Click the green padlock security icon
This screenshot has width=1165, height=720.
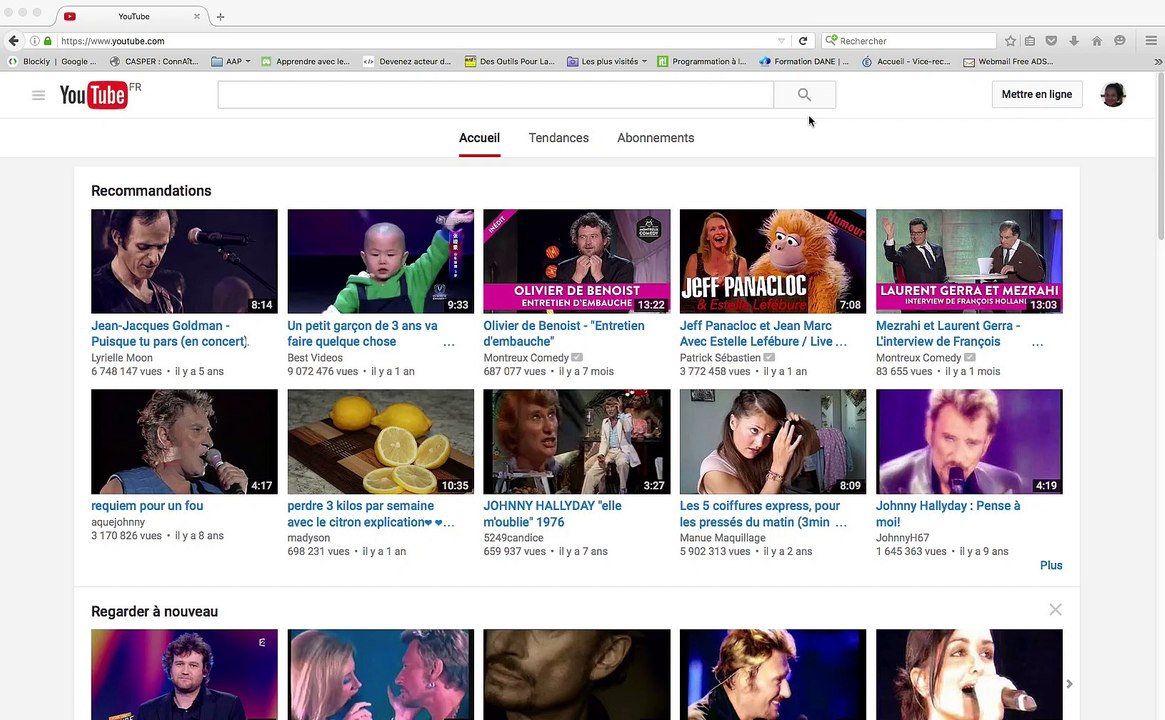click(x=48, y=41)
